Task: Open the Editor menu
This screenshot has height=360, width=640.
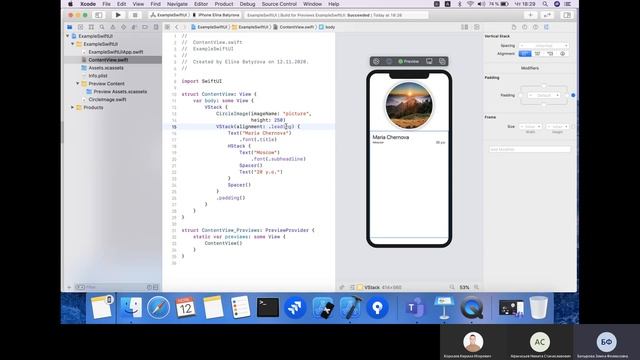Action: click(201, 4)
